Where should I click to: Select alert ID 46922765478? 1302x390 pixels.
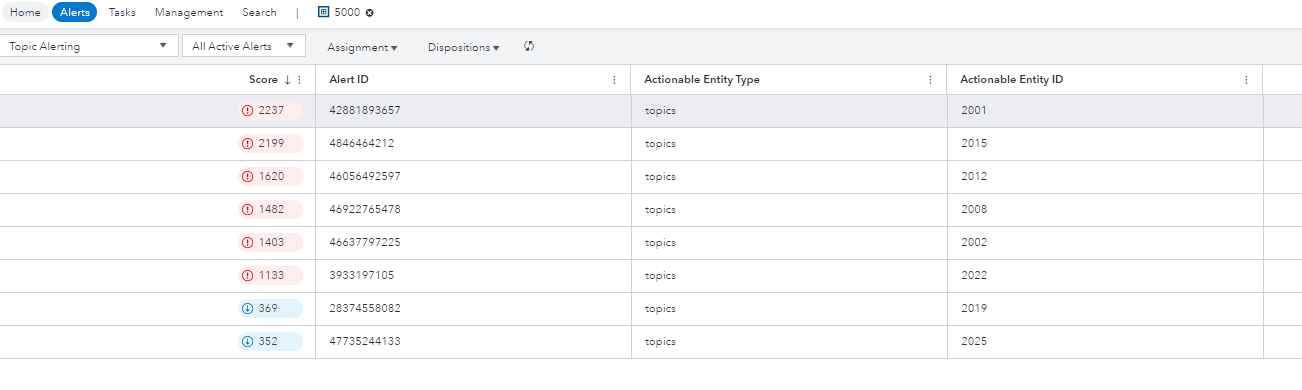pos(364,210)
